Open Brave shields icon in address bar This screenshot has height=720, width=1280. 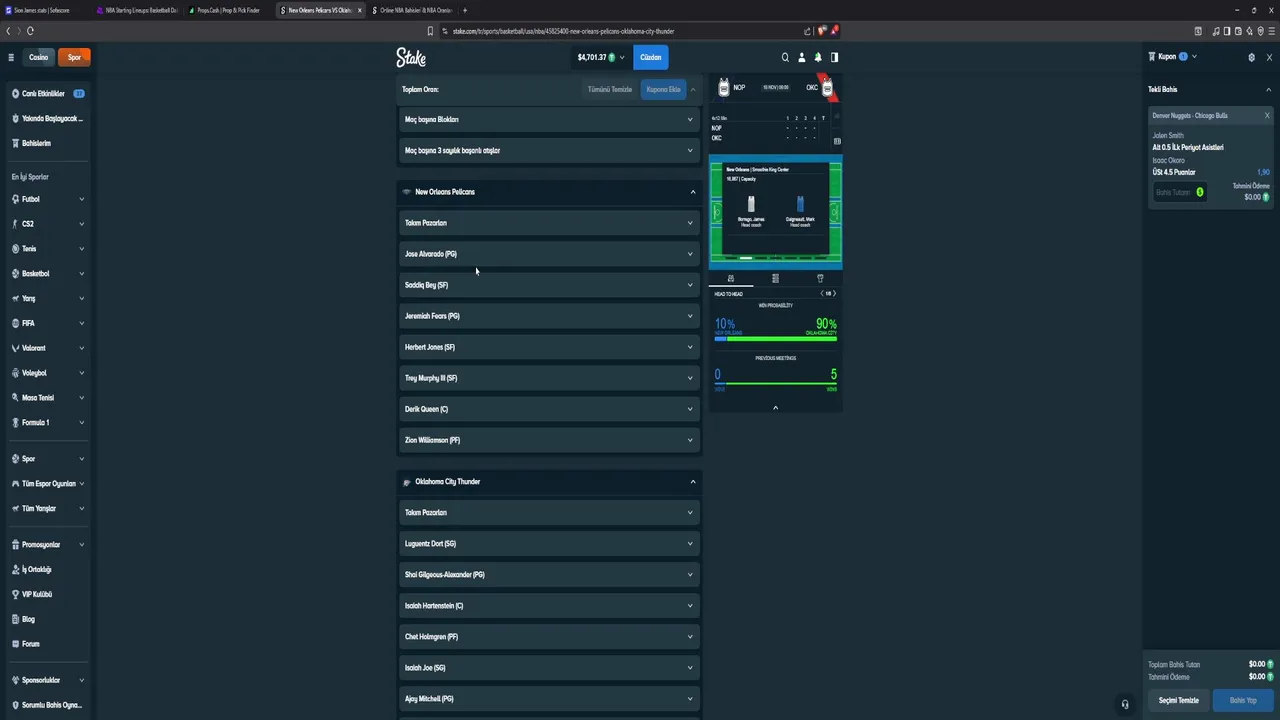822,31
